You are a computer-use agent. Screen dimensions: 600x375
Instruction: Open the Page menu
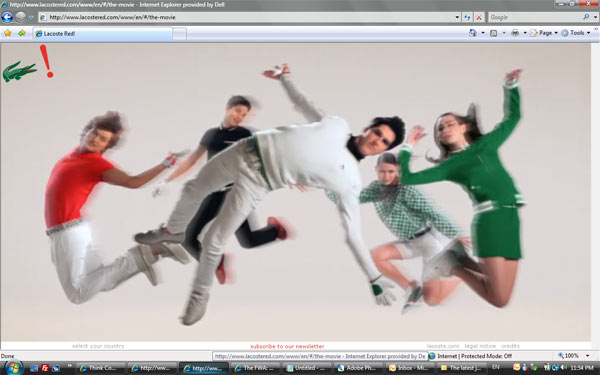pyautogui.click(x=544, y=33)
